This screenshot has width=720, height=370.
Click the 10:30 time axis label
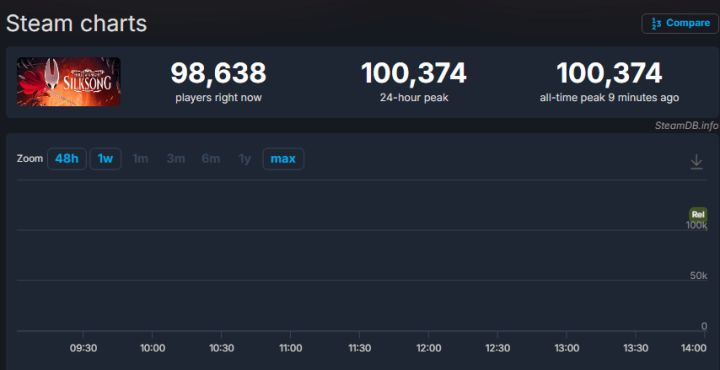221,348
